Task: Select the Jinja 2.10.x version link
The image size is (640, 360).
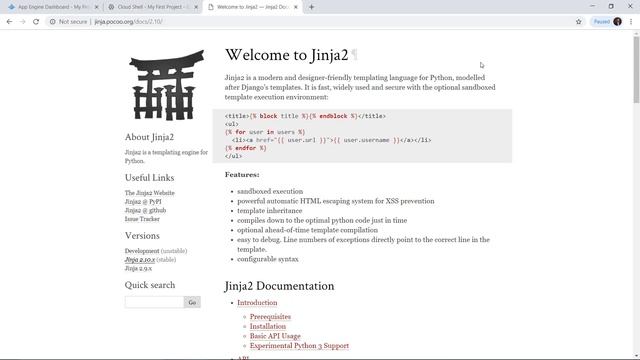Action: tap(140, 260)
